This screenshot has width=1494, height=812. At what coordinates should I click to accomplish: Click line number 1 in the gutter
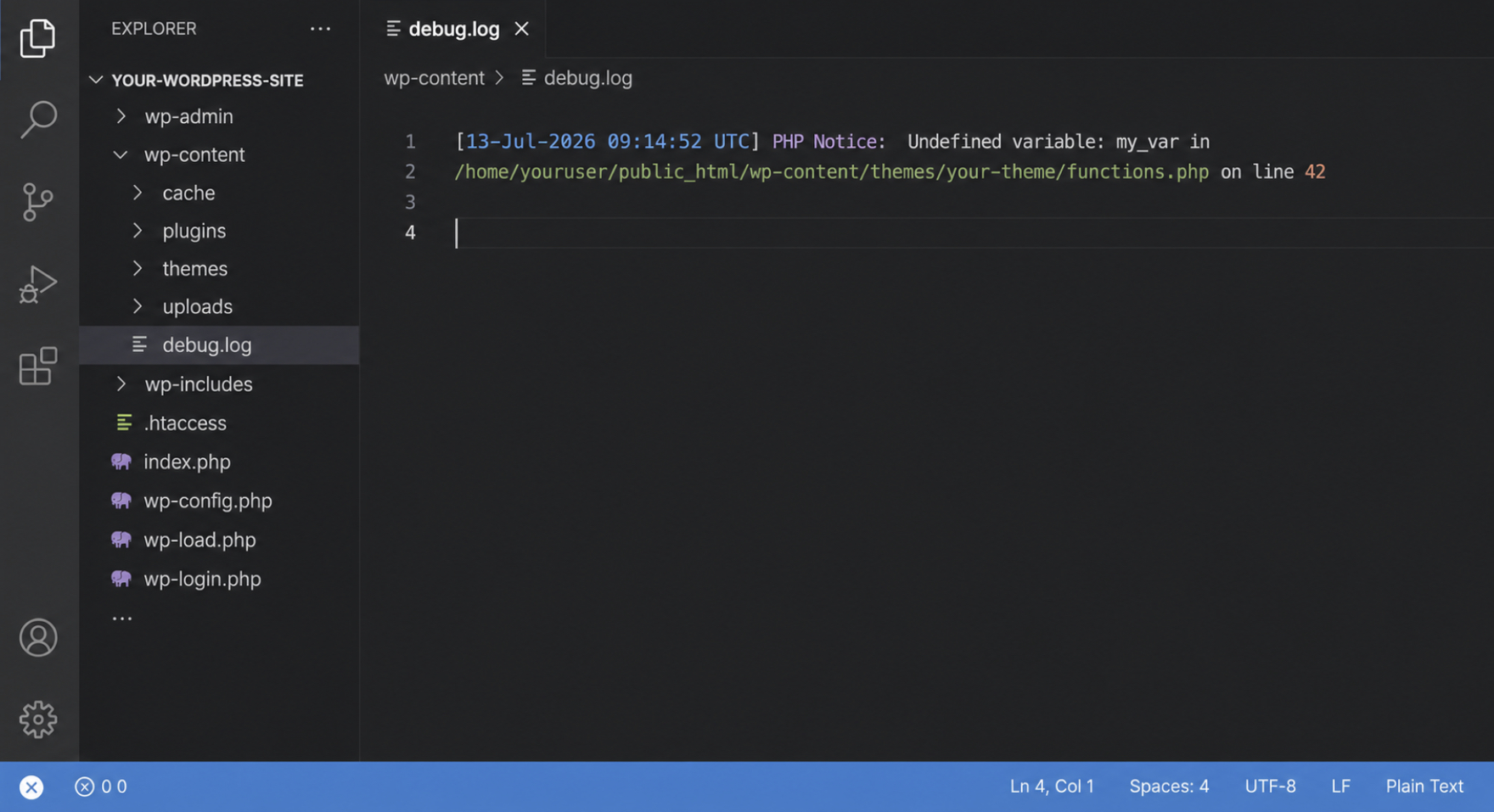pyautogui.click(x=410, y=141)
